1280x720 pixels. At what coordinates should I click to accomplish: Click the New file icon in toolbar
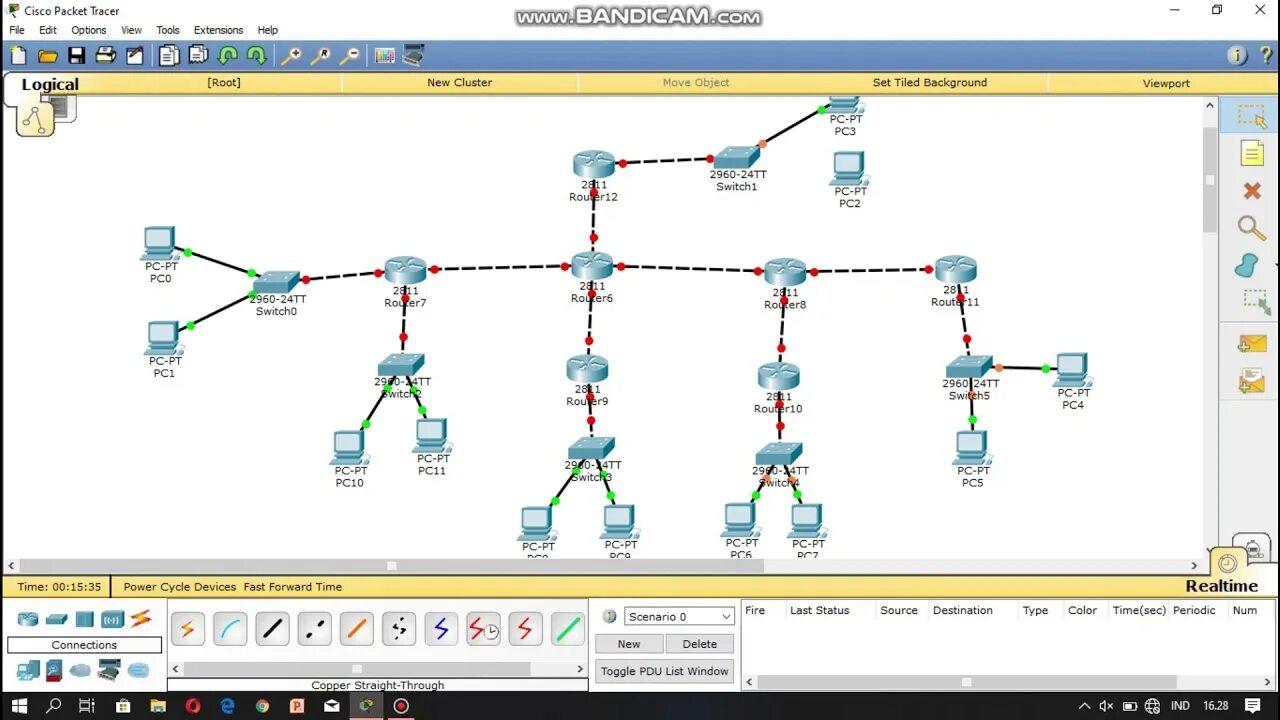[18, 56]
